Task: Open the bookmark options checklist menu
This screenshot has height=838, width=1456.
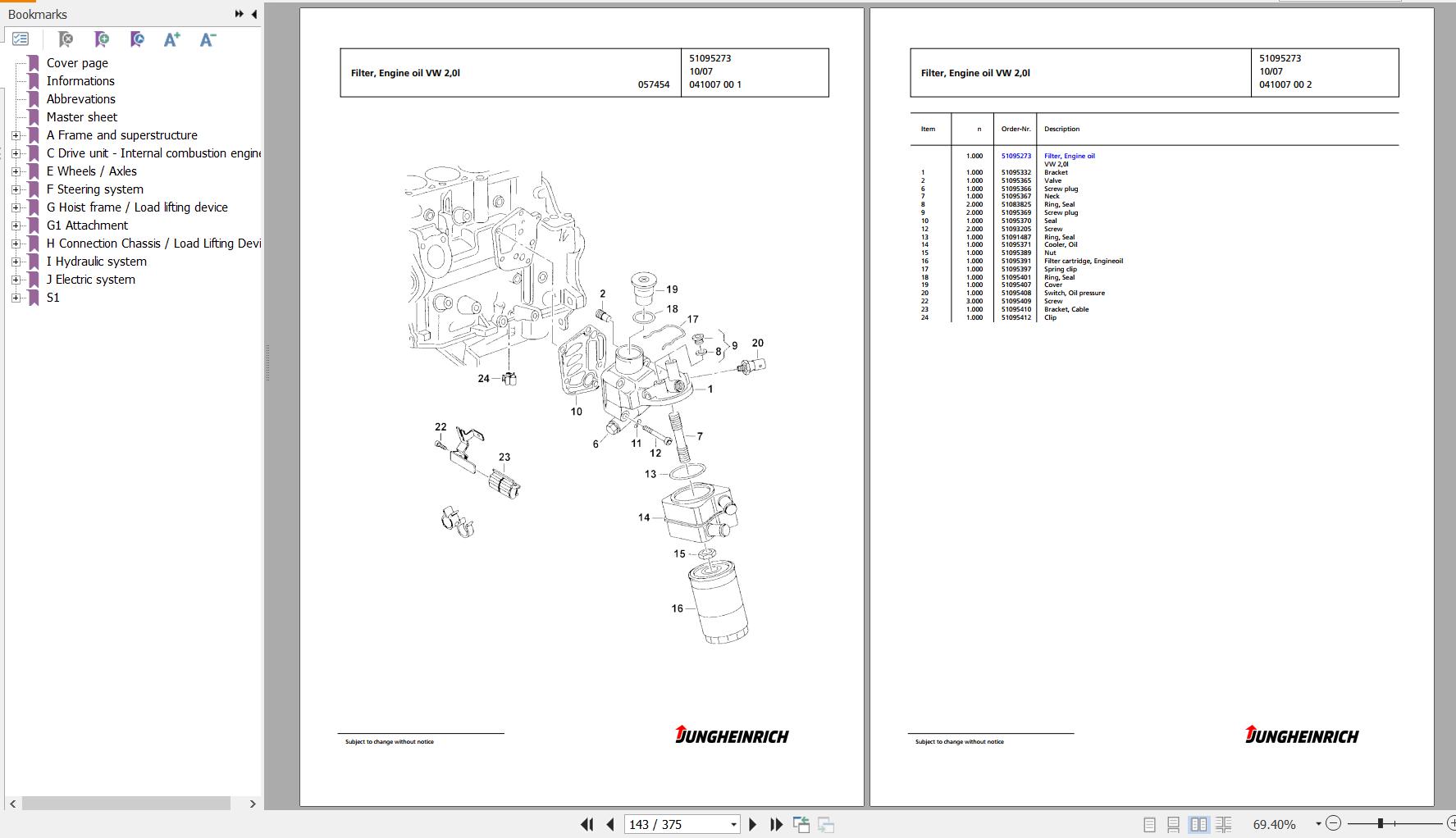Action: click(21, 39)
